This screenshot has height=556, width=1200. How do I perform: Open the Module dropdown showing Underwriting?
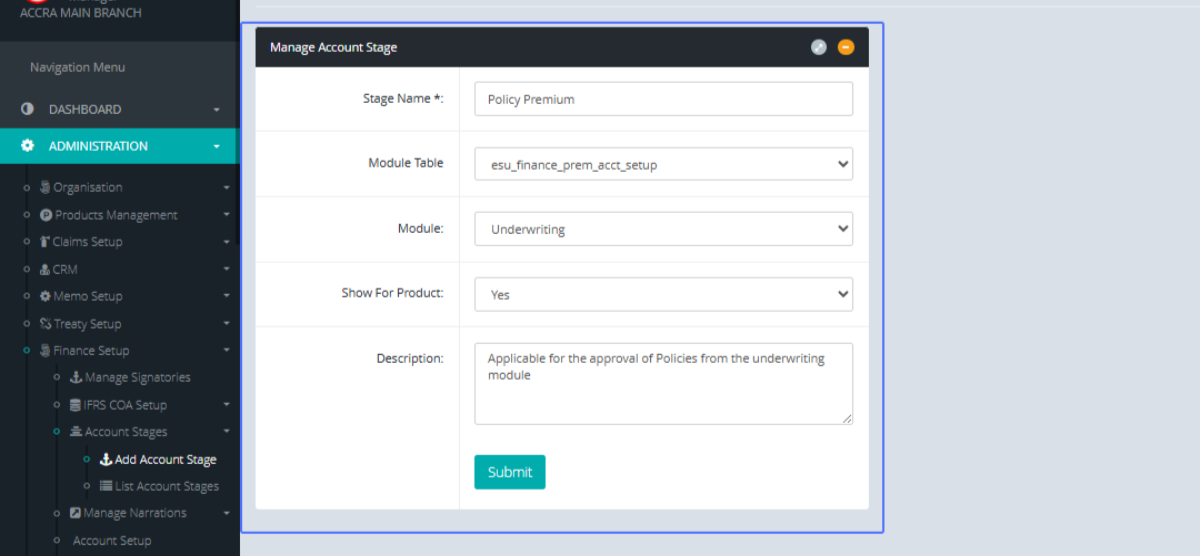[663, 229]
